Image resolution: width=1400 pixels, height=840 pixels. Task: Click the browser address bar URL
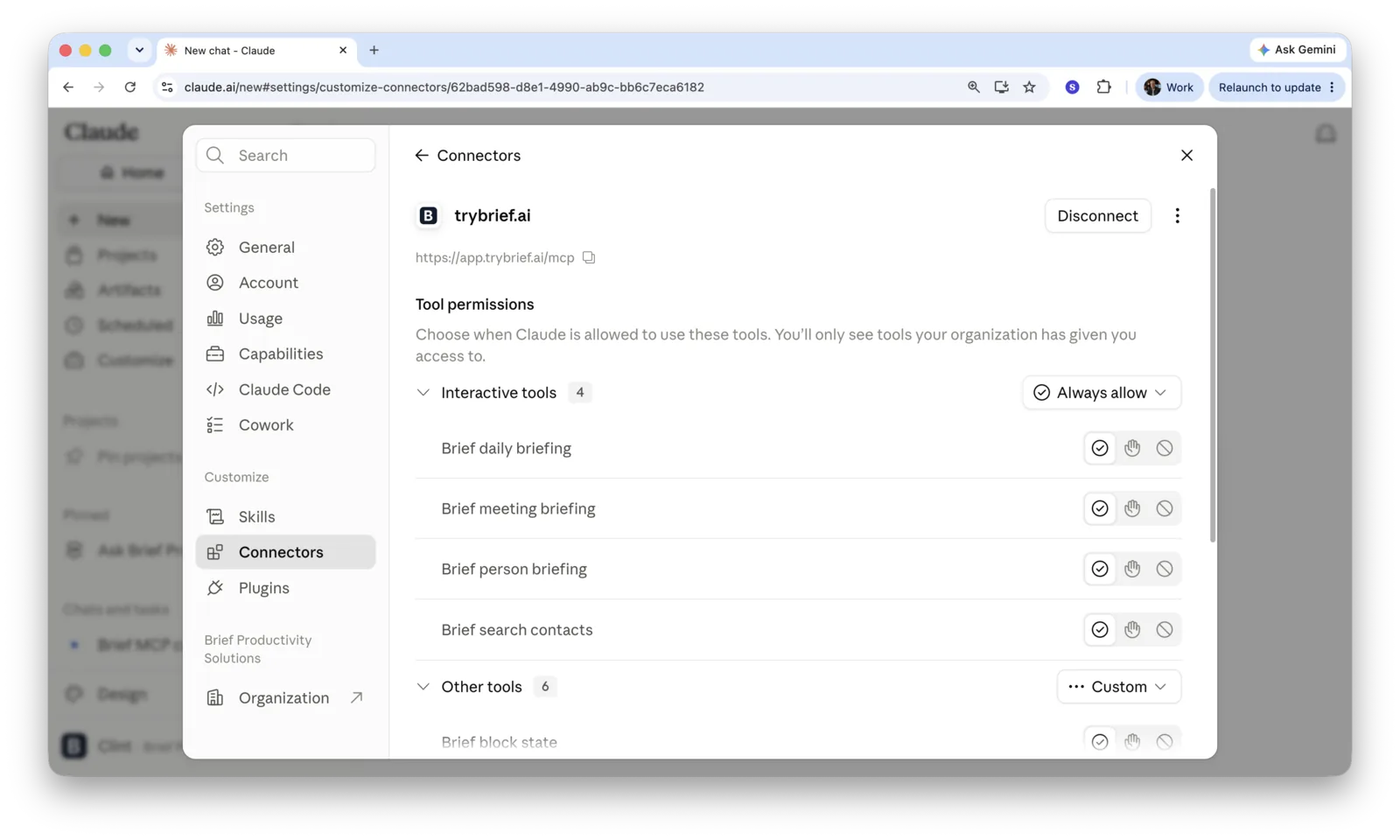click(x=444, y=87)
